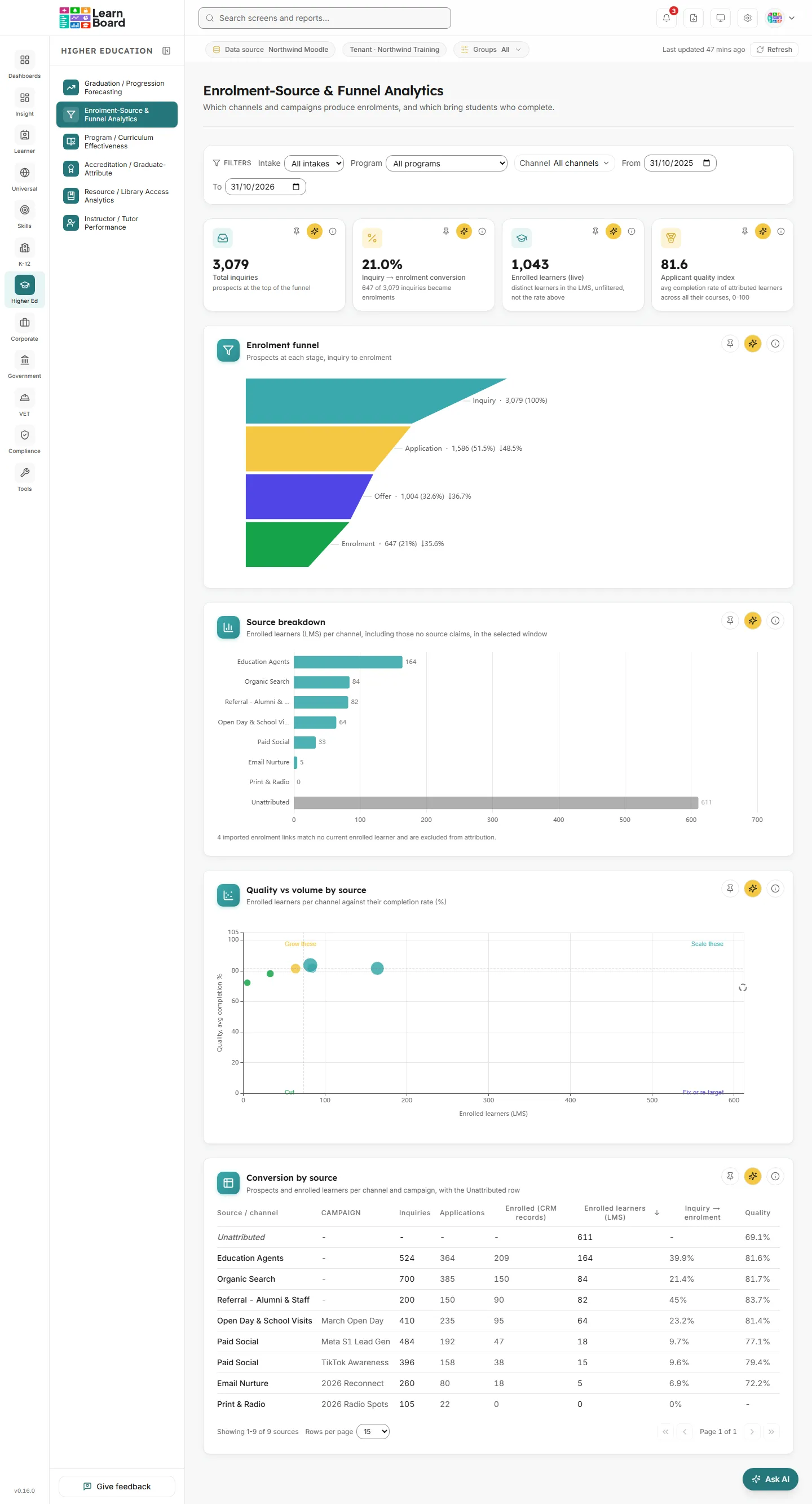812x1504 pixels.
Task: Open Instructor / Tutor Performance
Action: (x=117, y=223)
